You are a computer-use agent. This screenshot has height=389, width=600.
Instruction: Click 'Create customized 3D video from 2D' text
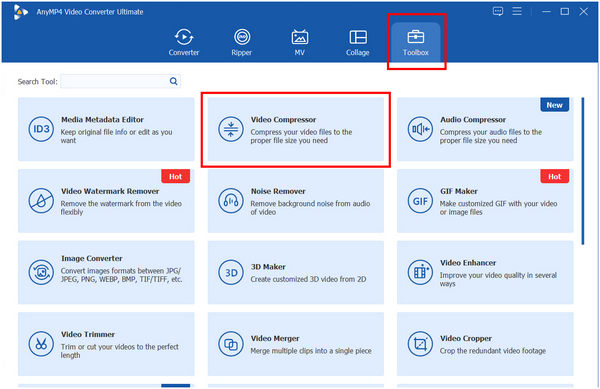pyautogui.click(x=308, y=279)
